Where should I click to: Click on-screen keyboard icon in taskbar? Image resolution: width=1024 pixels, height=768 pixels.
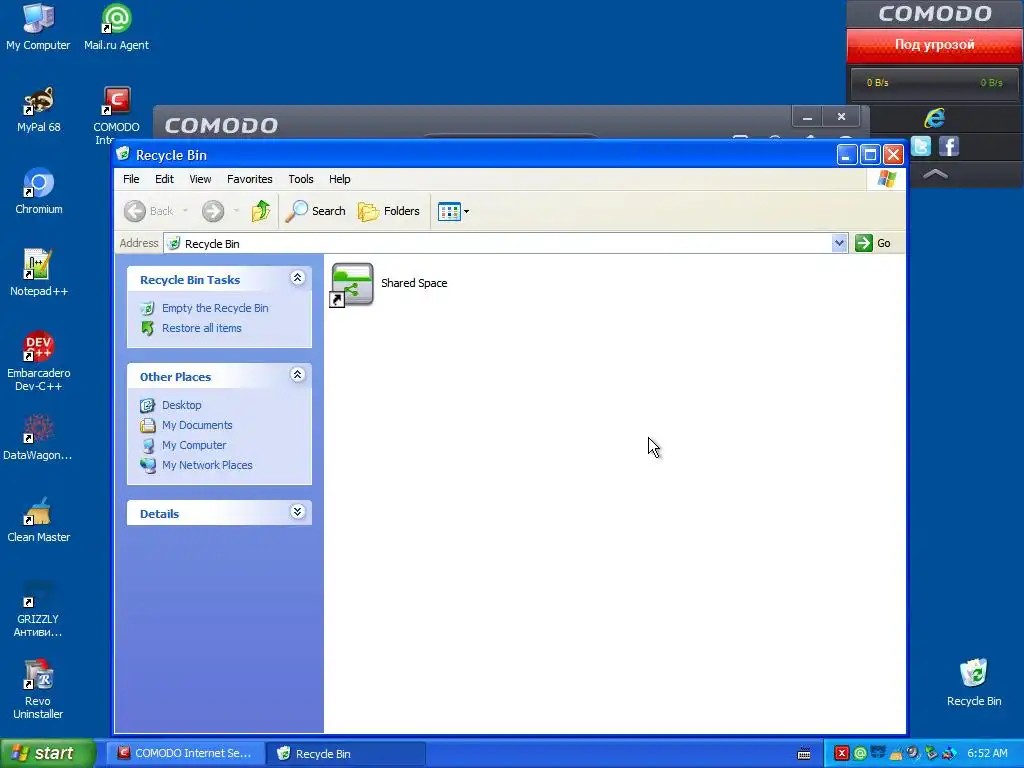click(805, 754)
